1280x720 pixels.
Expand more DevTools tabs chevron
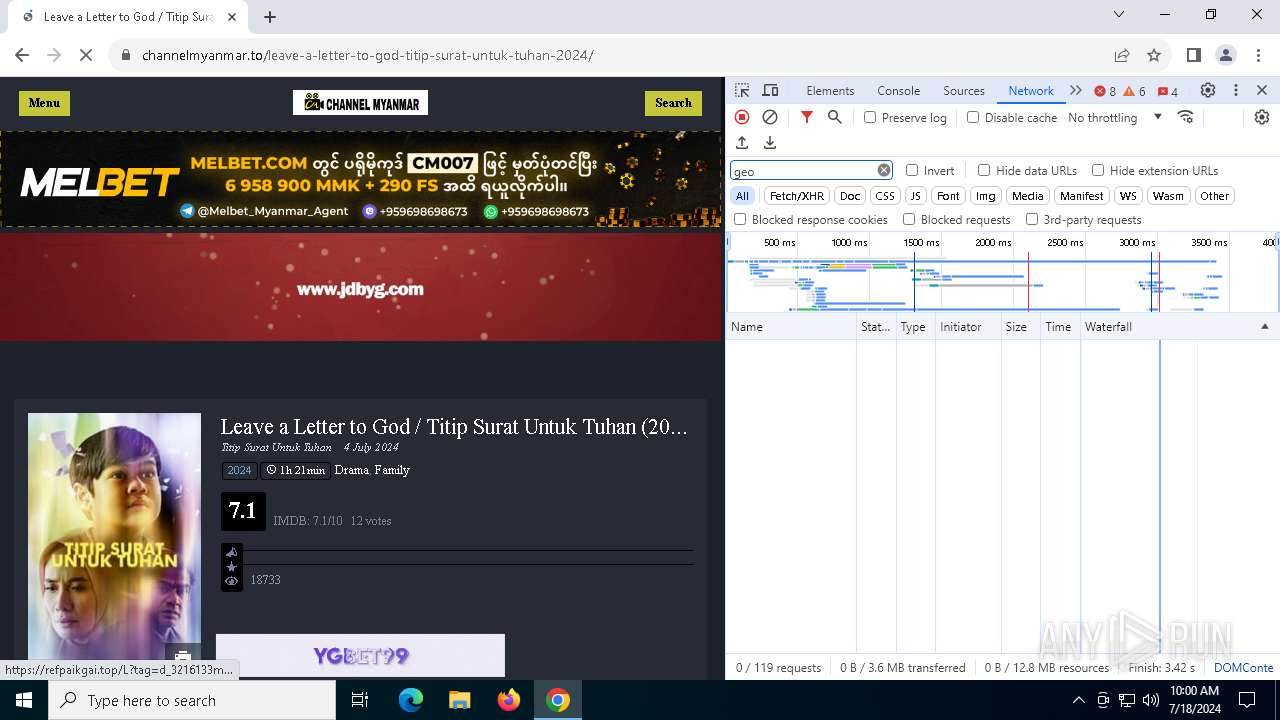click(1076, 90)
